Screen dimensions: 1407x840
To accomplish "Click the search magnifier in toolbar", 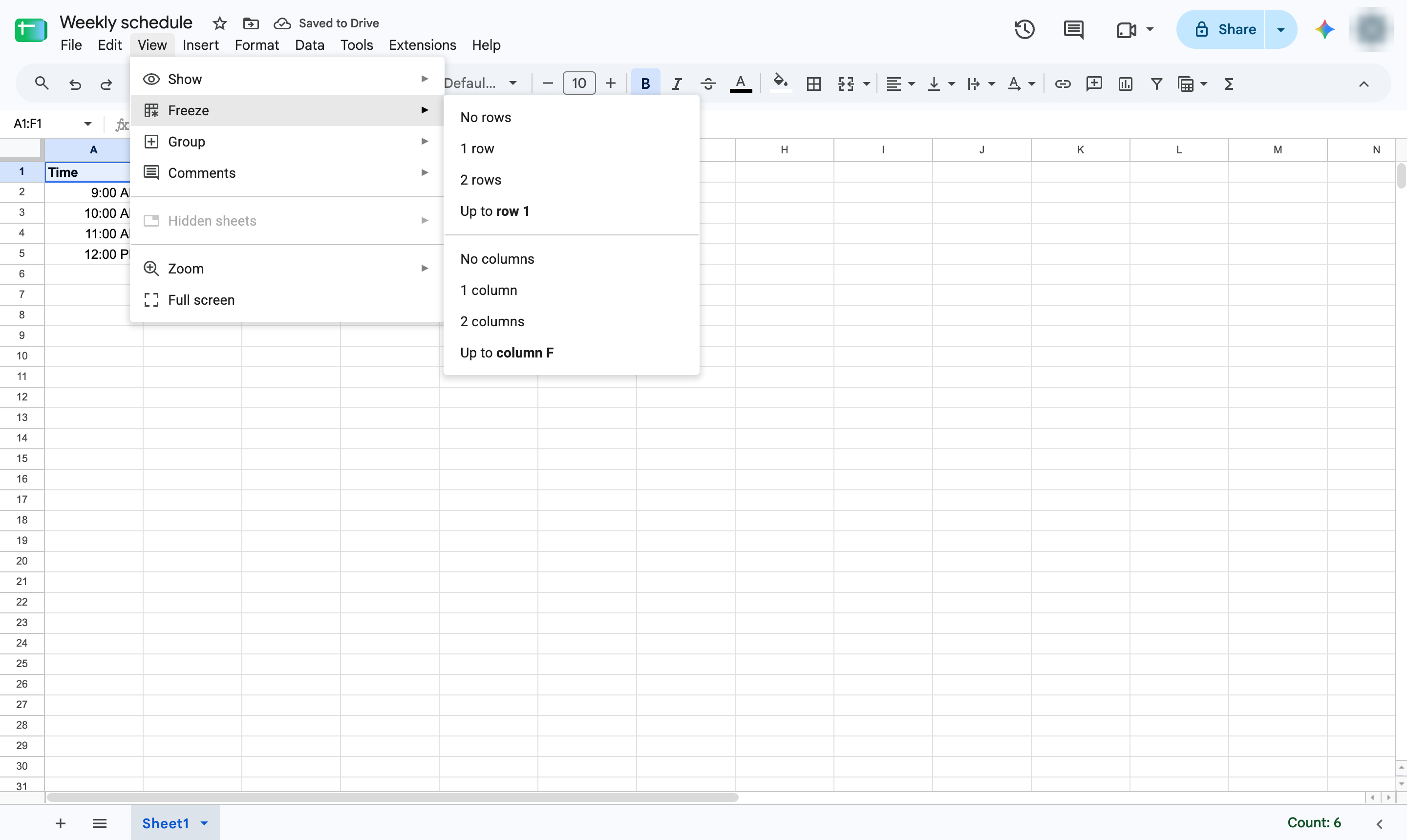I will (x=42, y=84).
